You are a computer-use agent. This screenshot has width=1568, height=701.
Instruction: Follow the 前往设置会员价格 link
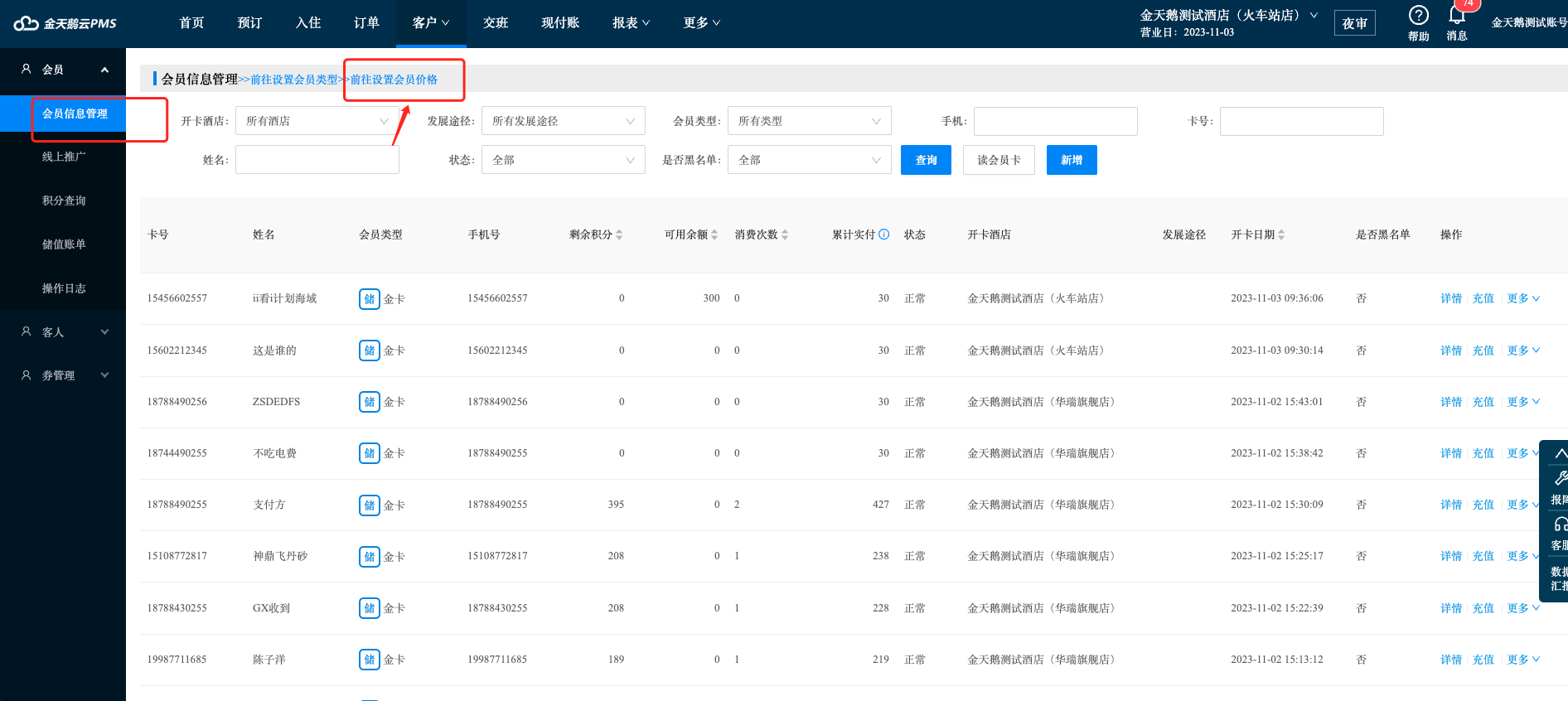click(x=394, y=80)
